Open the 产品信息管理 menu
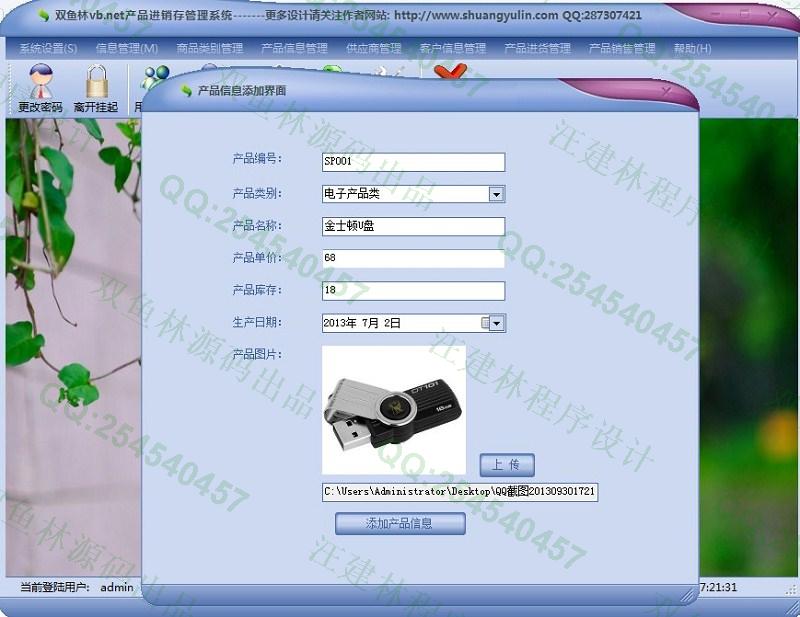 [x=294, y=48]
